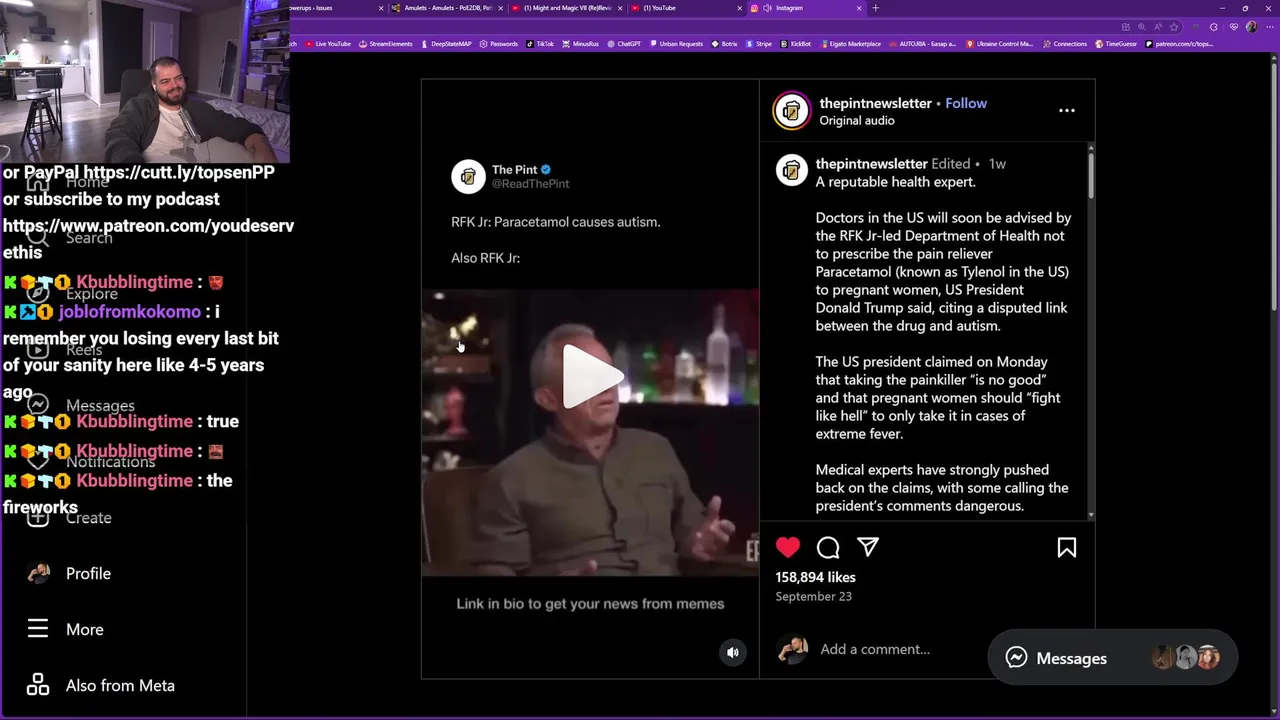Open Stripe bookmark

pyautogui.click(x=760, y=44)
